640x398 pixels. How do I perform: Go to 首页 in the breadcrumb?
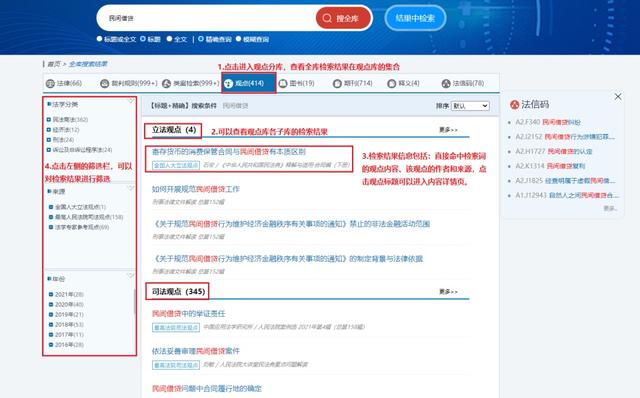[x=53, y=64]
